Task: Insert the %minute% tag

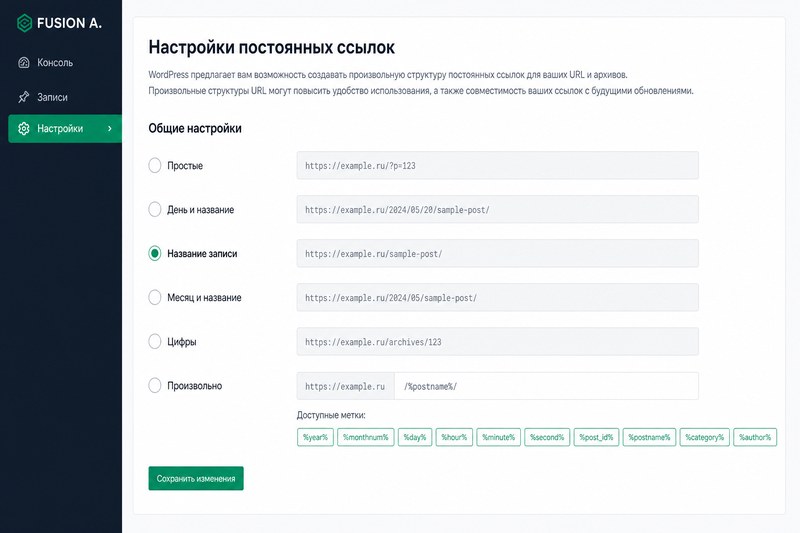Action: coord(498,437)
